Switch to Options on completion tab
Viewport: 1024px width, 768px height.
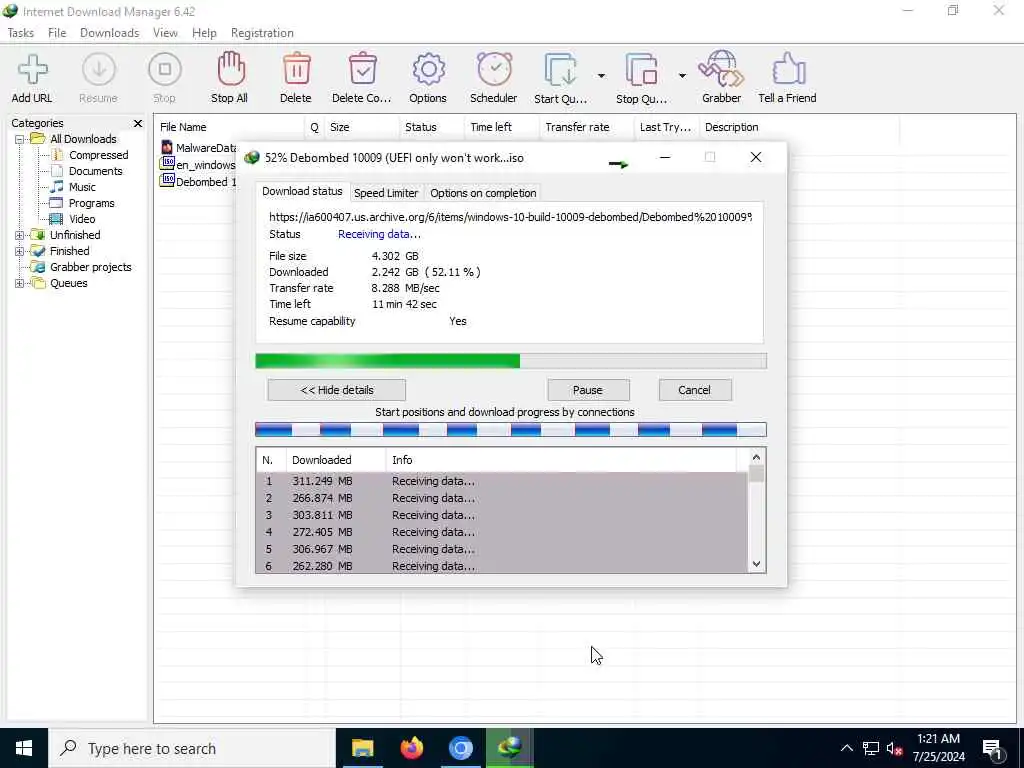483,193
